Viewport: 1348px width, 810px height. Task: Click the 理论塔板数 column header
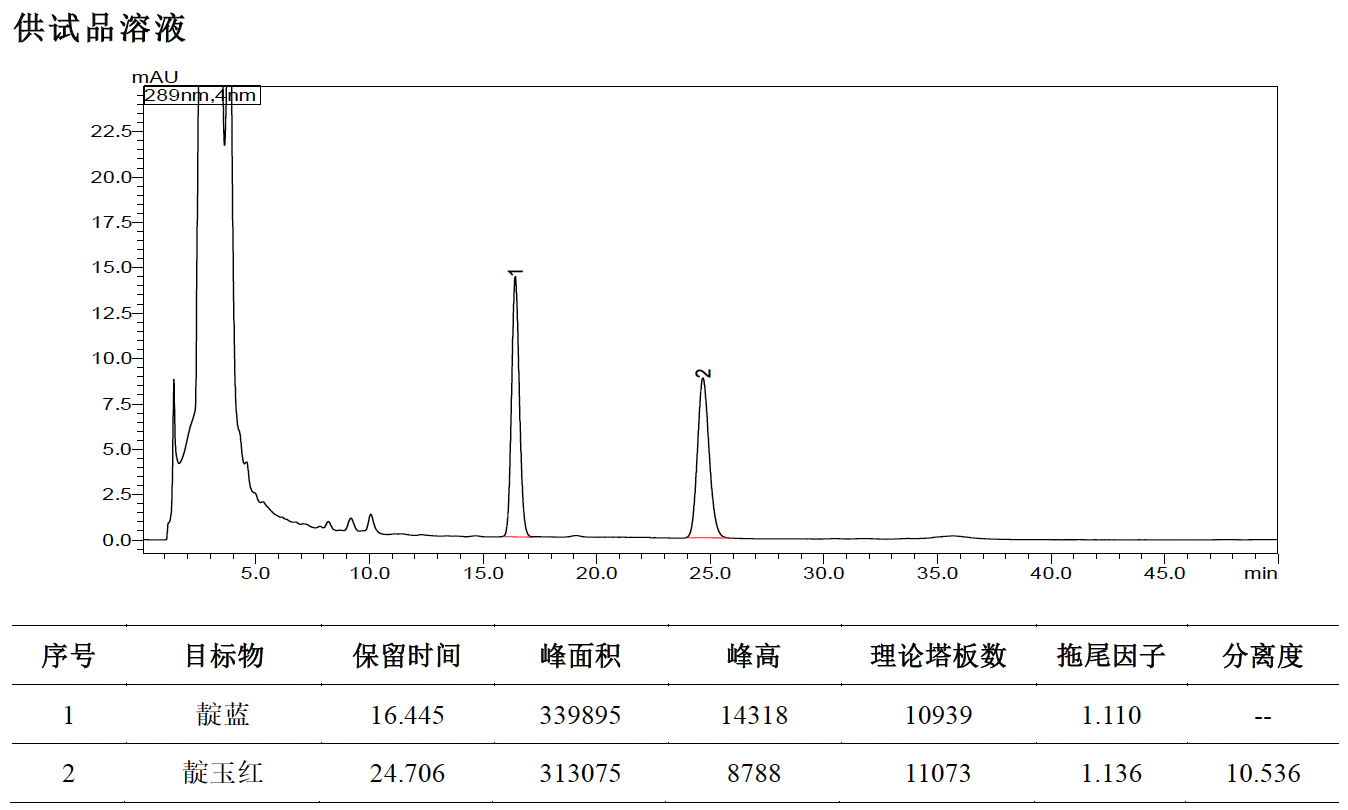coord(938,656)
